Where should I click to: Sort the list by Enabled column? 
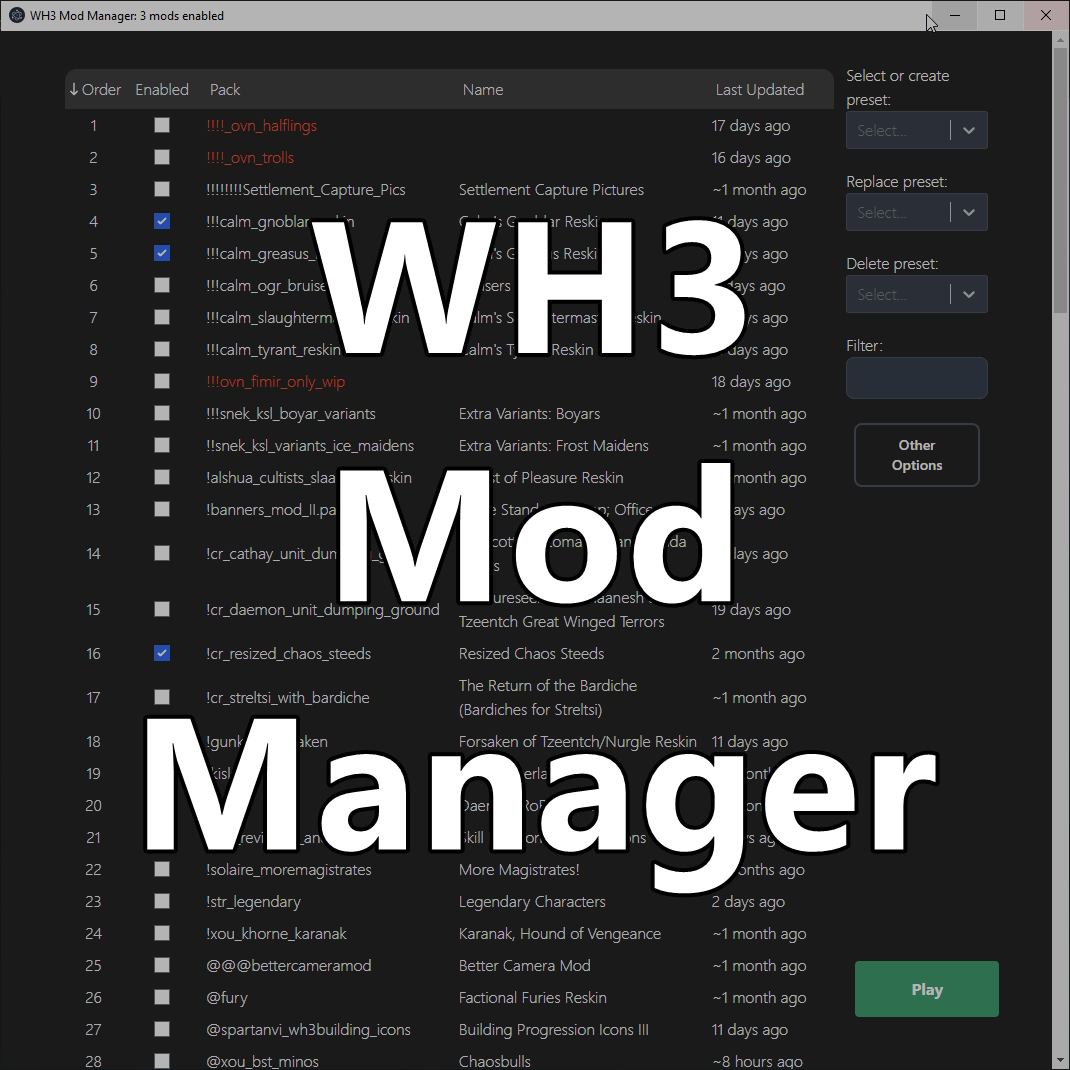[x=162, y=89]
